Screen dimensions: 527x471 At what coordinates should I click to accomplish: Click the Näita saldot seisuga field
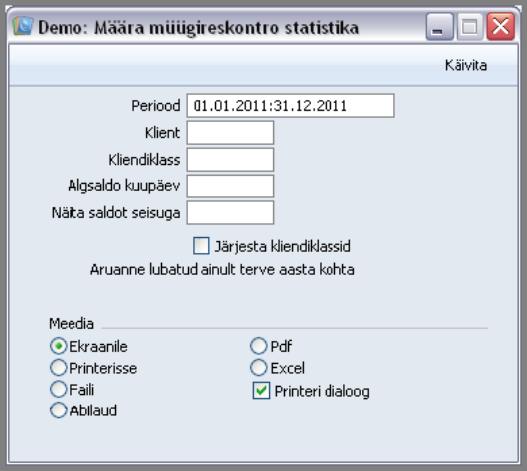231,212
